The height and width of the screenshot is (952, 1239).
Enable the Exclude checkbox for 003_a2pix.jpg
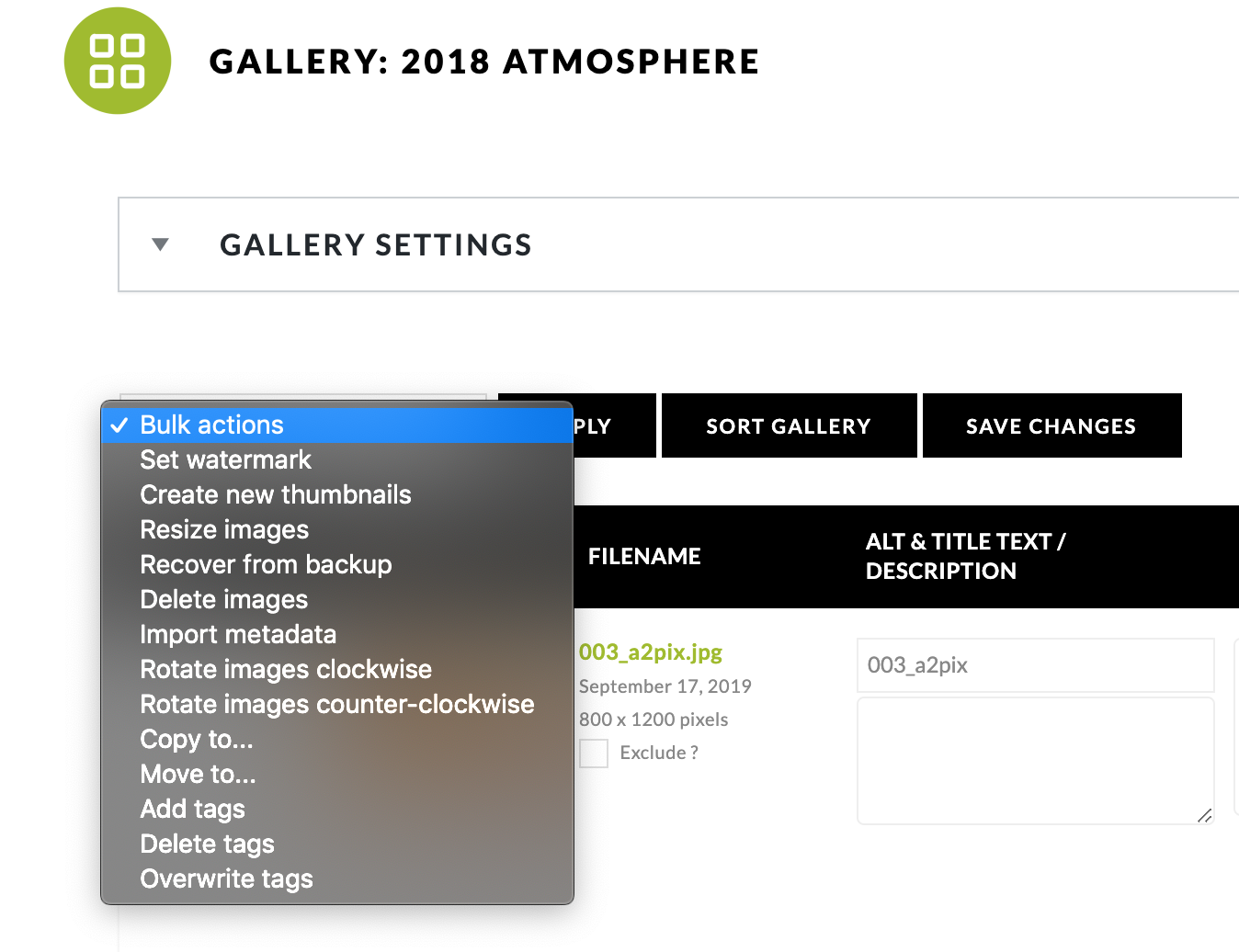click(x=594, y=753)
